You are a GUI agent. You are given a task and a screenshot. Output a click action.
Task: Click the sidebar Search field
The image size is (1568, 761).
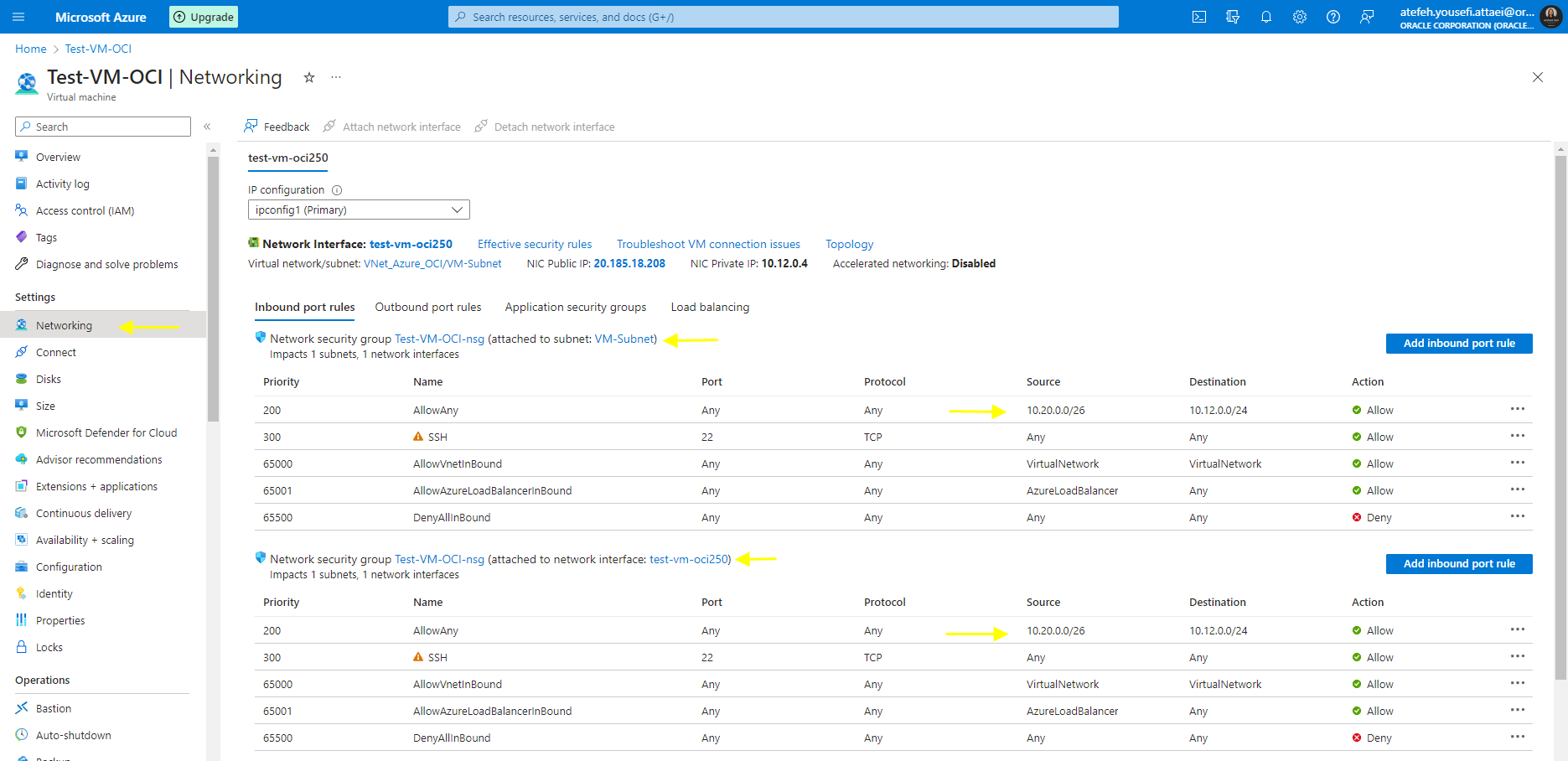click(x=103, y=127)
